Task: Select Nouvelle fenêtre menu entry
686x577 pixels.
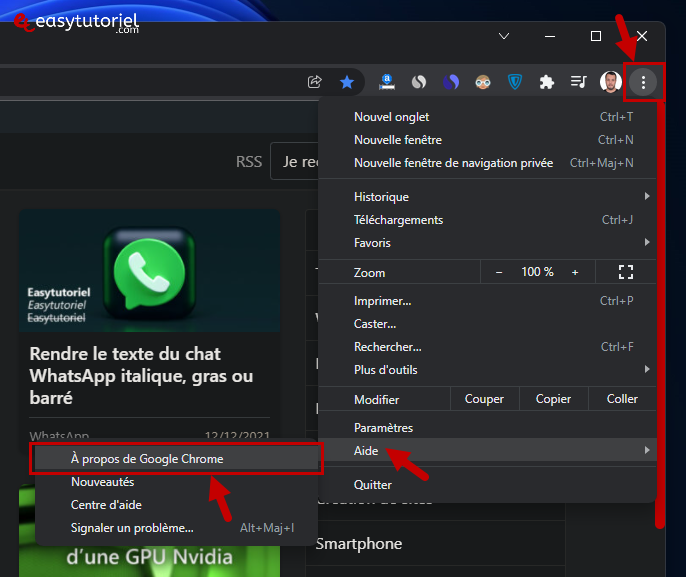Action: point(487,140)
